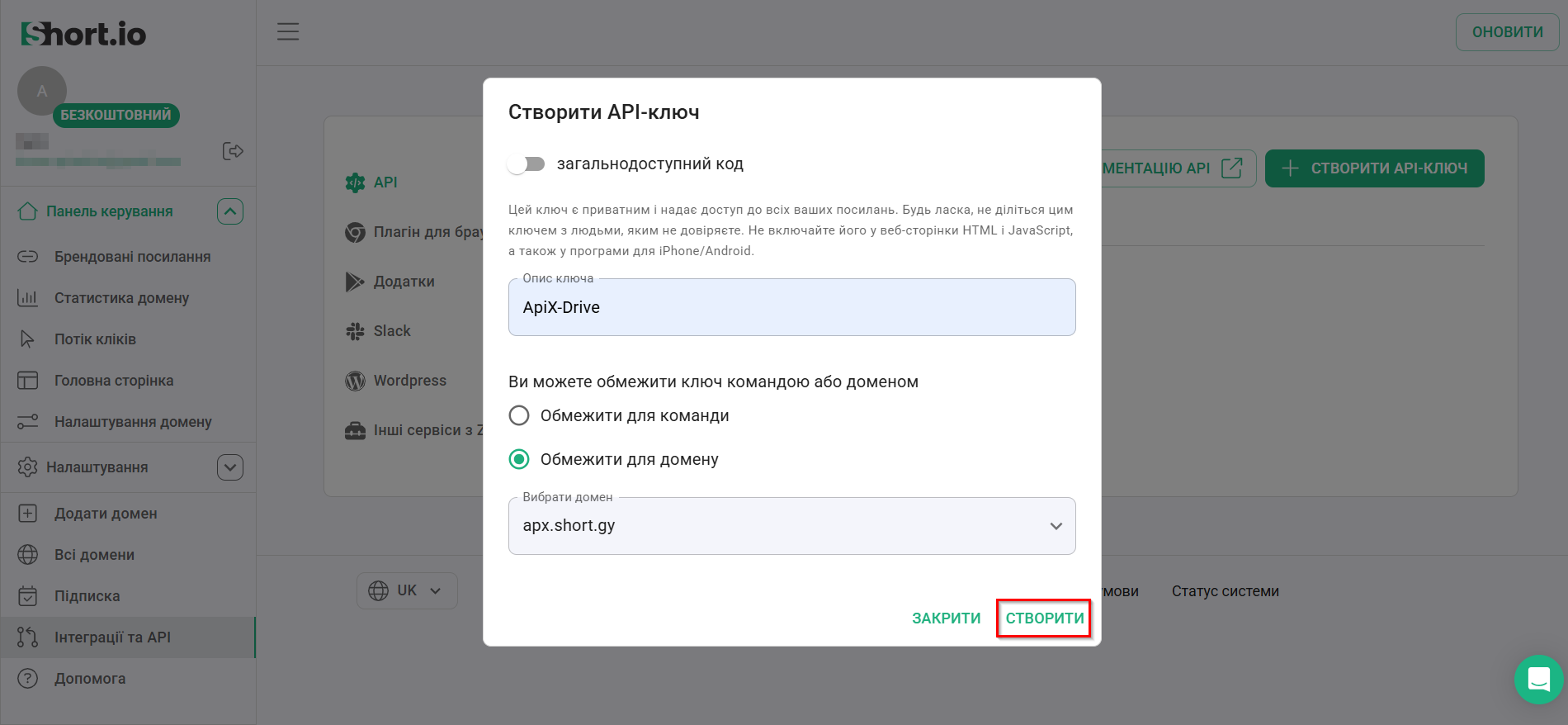Expand the Налаштування section chevron
Viewport: 1568px width, 725px height.
pos(230,467)
